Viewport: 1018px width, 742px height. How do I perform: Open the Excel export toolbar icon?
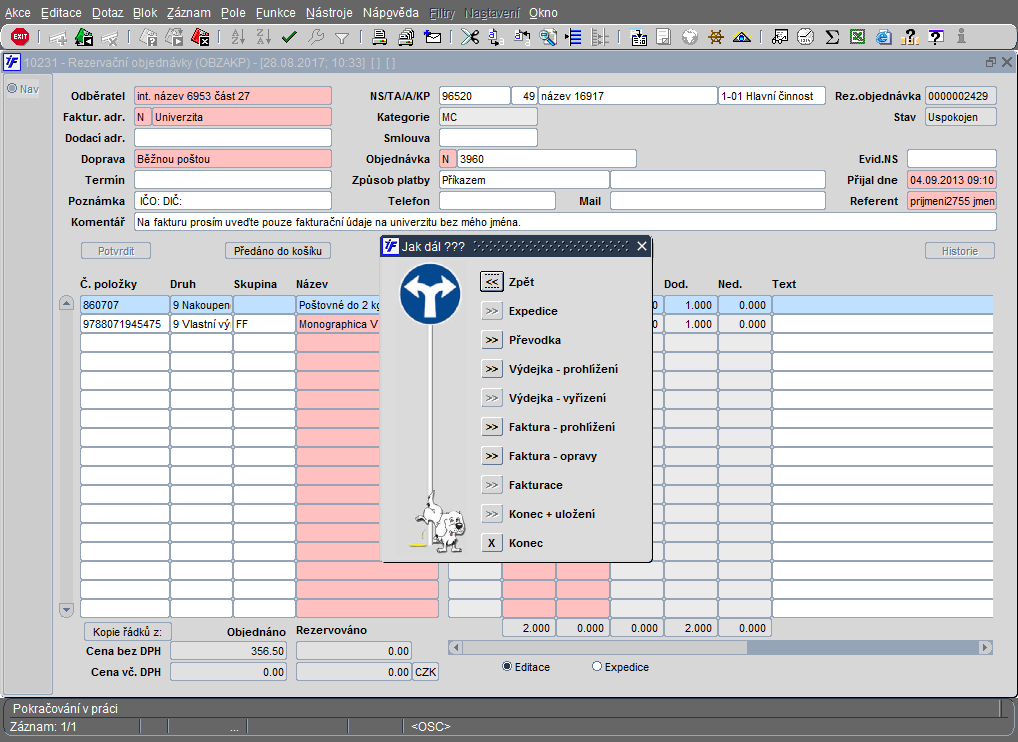858,37
